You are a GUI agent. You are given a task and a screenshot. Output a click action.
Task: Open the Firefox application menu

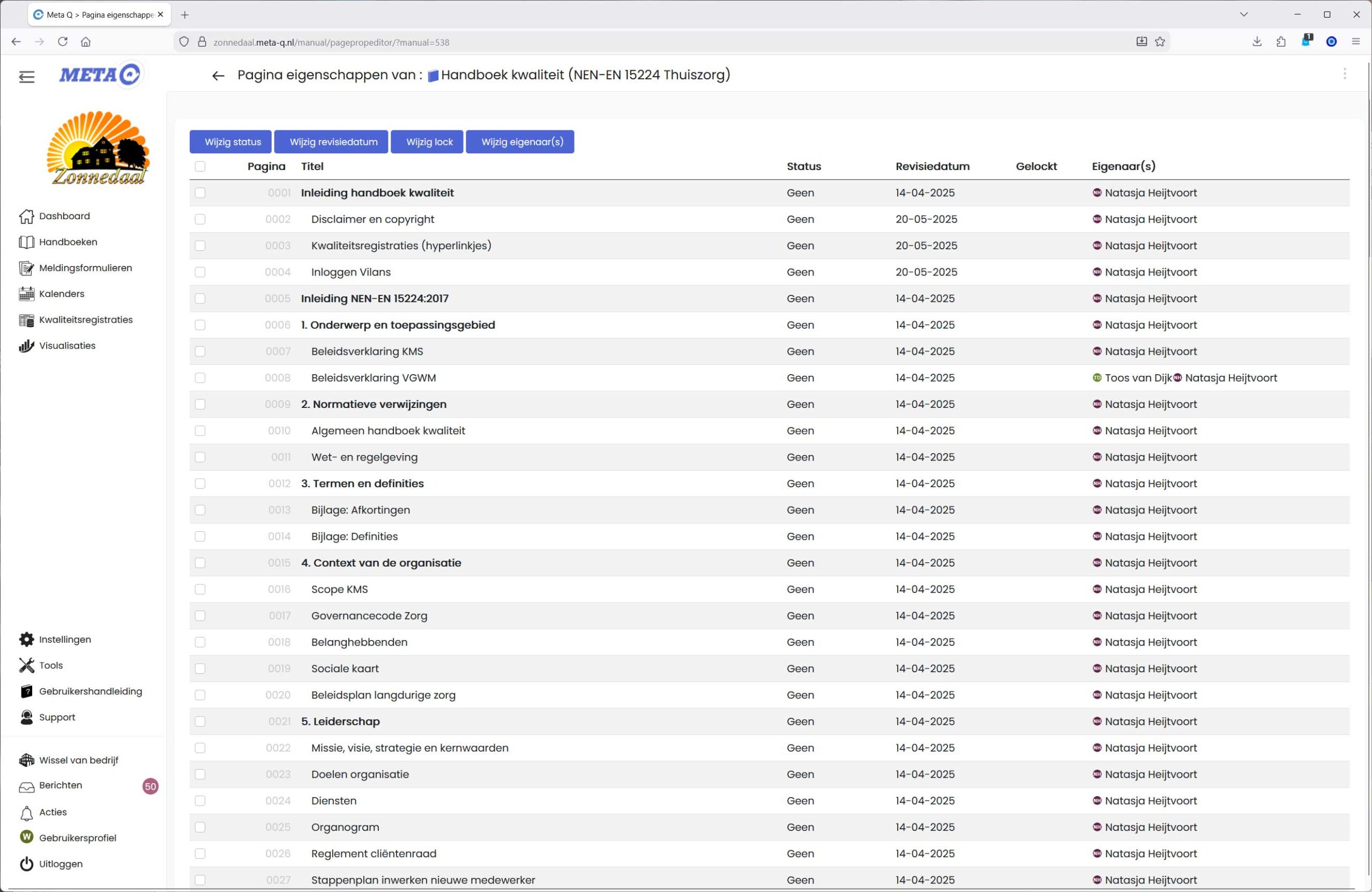(x=1355, y=41)
